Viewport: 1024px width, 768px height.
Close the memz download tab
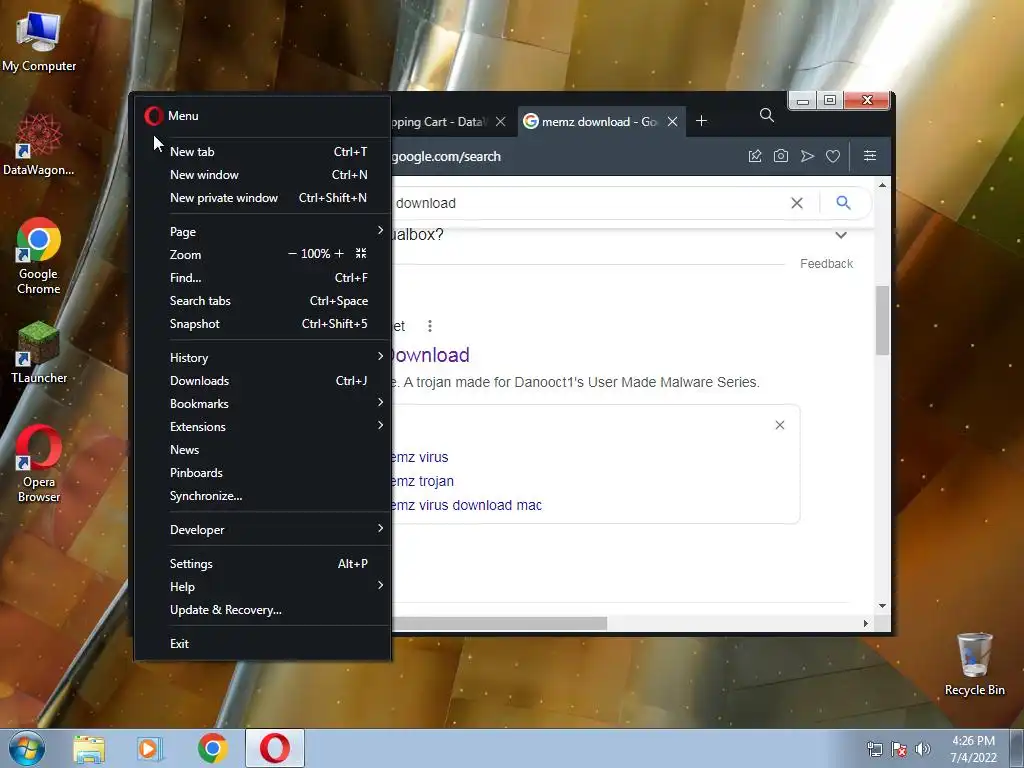pos(672,121)
